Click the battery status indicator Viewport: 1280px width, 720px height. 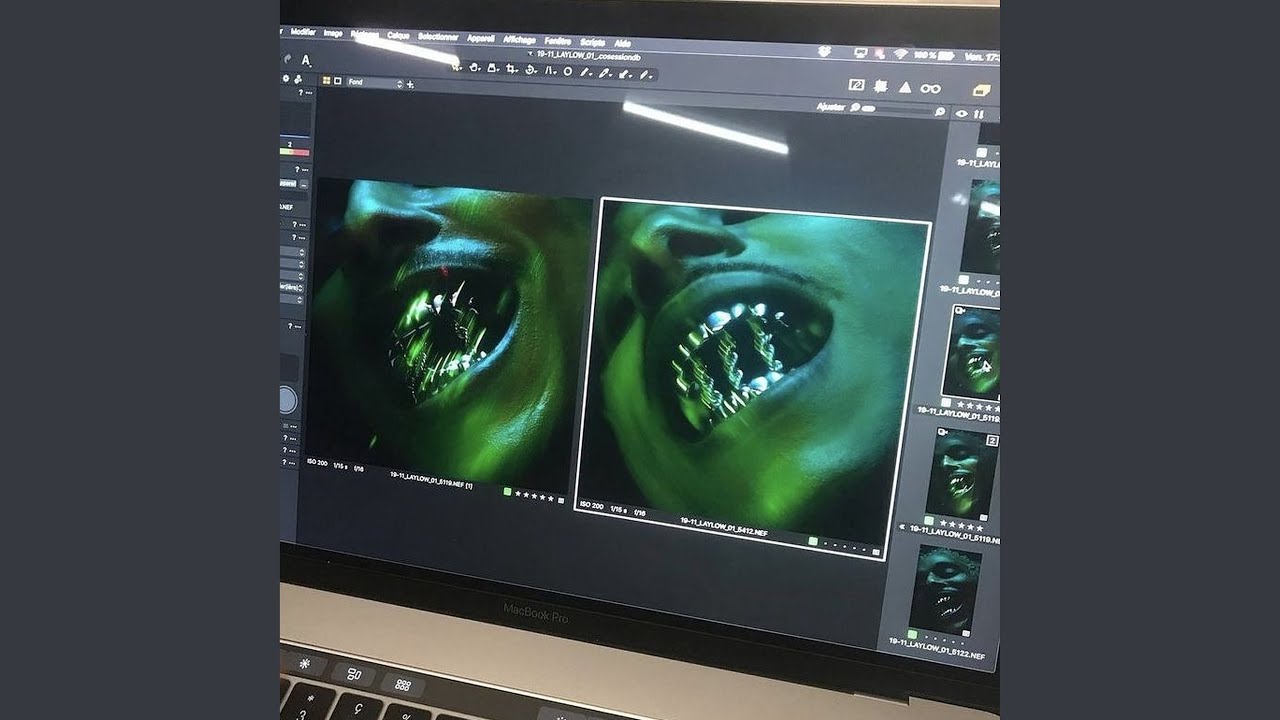934,55
